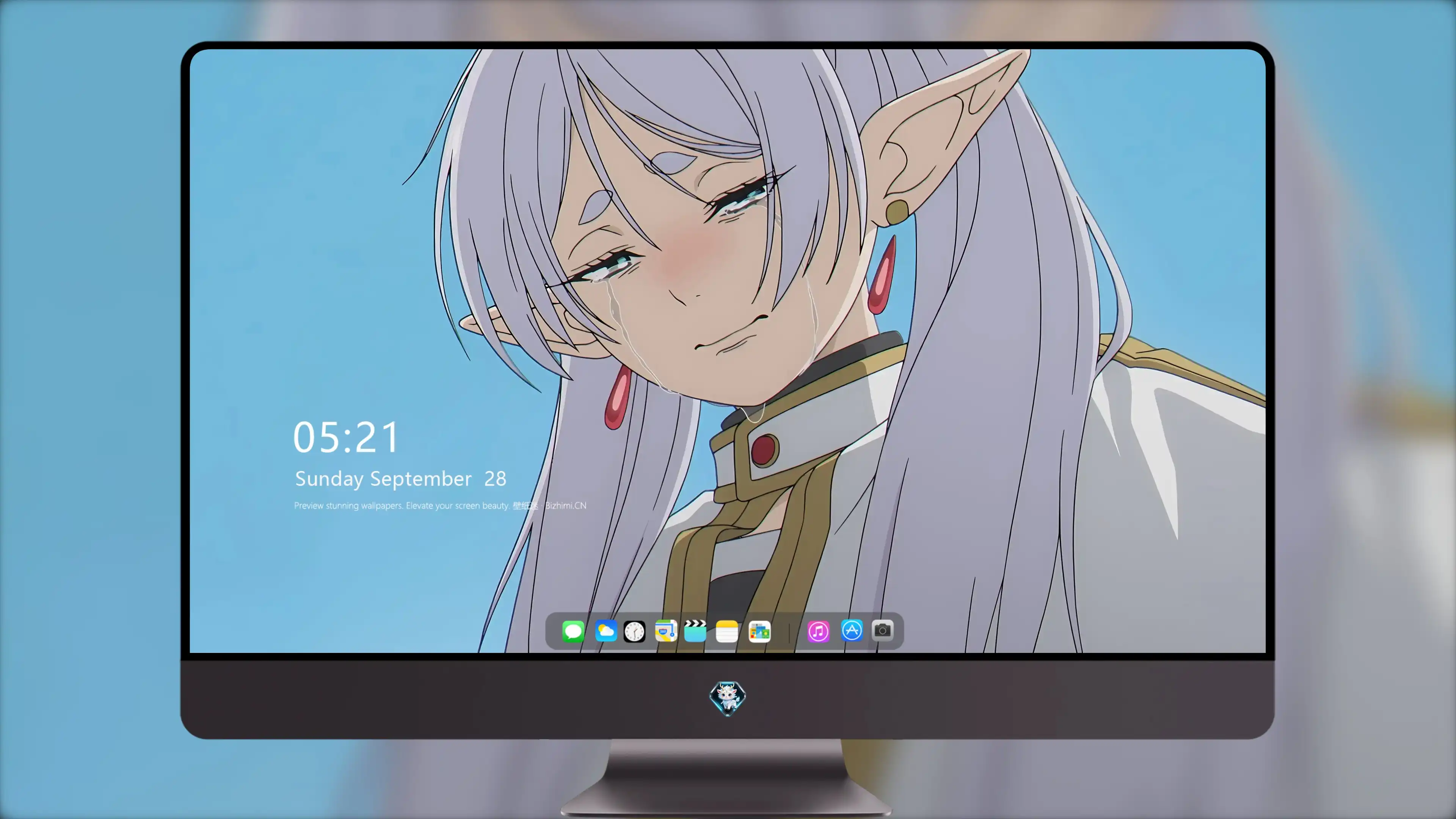Click the 05:21 clock display
Screen dimensions: 1456x819
click(346, 437)
